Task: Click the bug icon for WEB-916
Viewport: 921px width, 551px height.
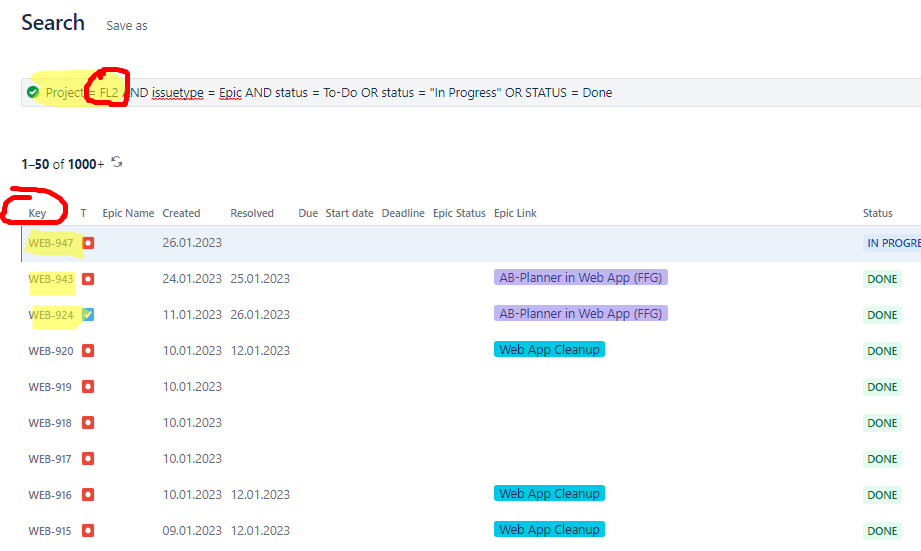Action: (x=88, y=495)
